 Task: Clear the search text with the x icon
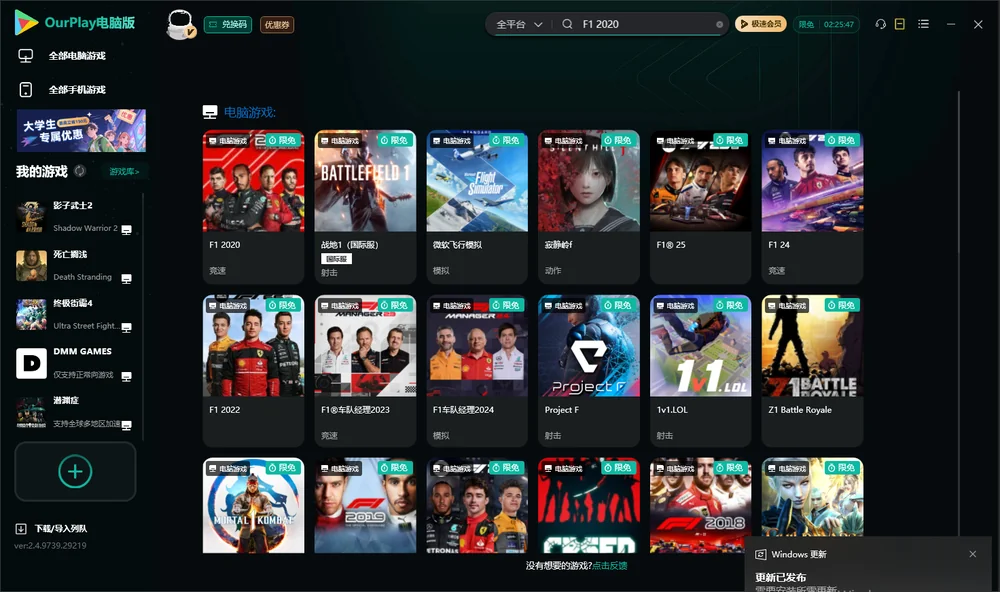point(719,25)
